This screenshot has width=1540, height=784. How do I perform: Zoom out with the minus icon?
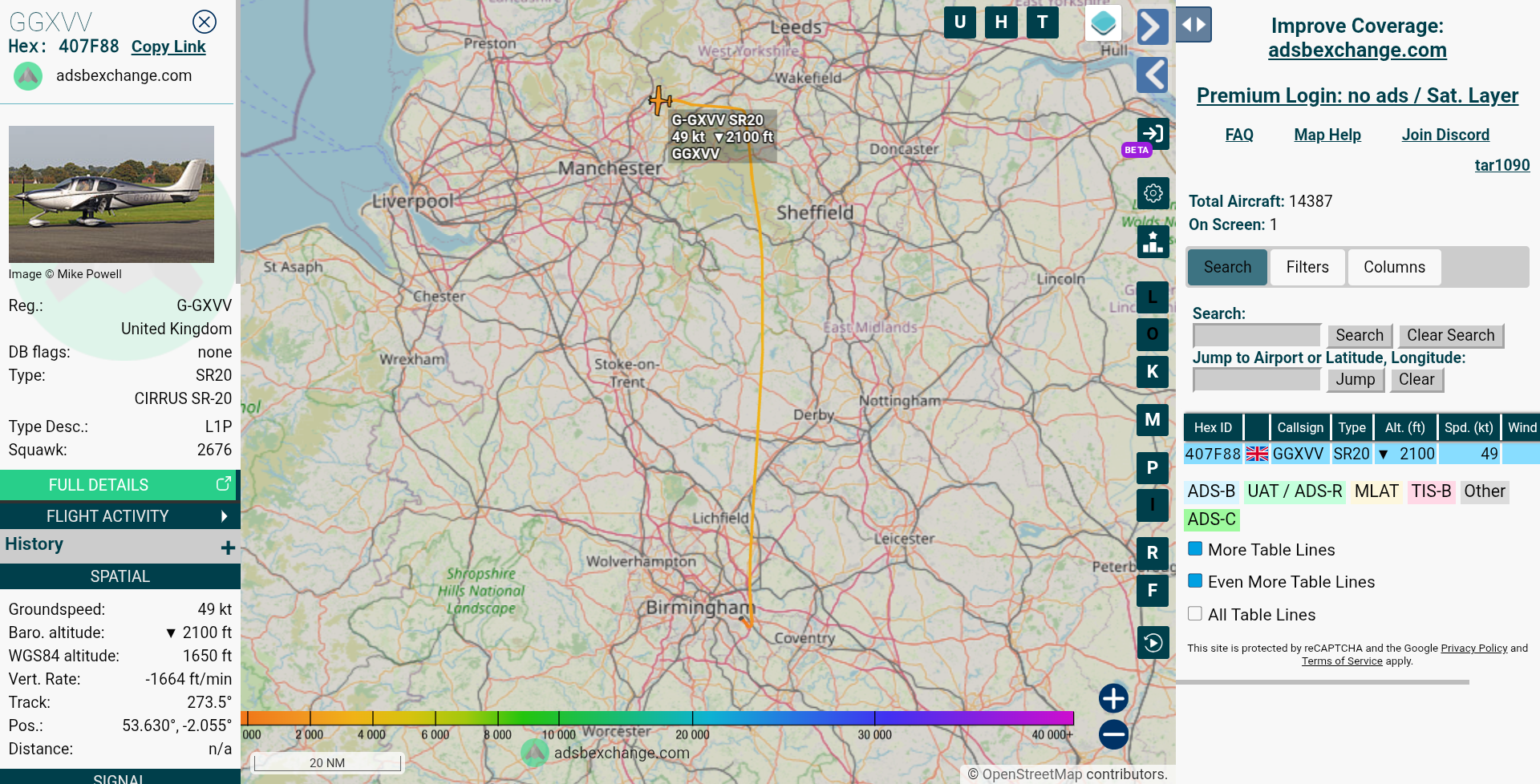[x=1113, y=734]
